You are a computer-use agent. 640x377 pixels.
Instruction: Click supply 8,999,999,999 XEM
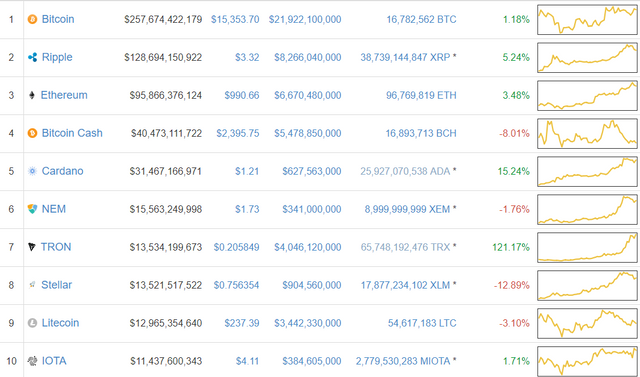coord(407,209)
